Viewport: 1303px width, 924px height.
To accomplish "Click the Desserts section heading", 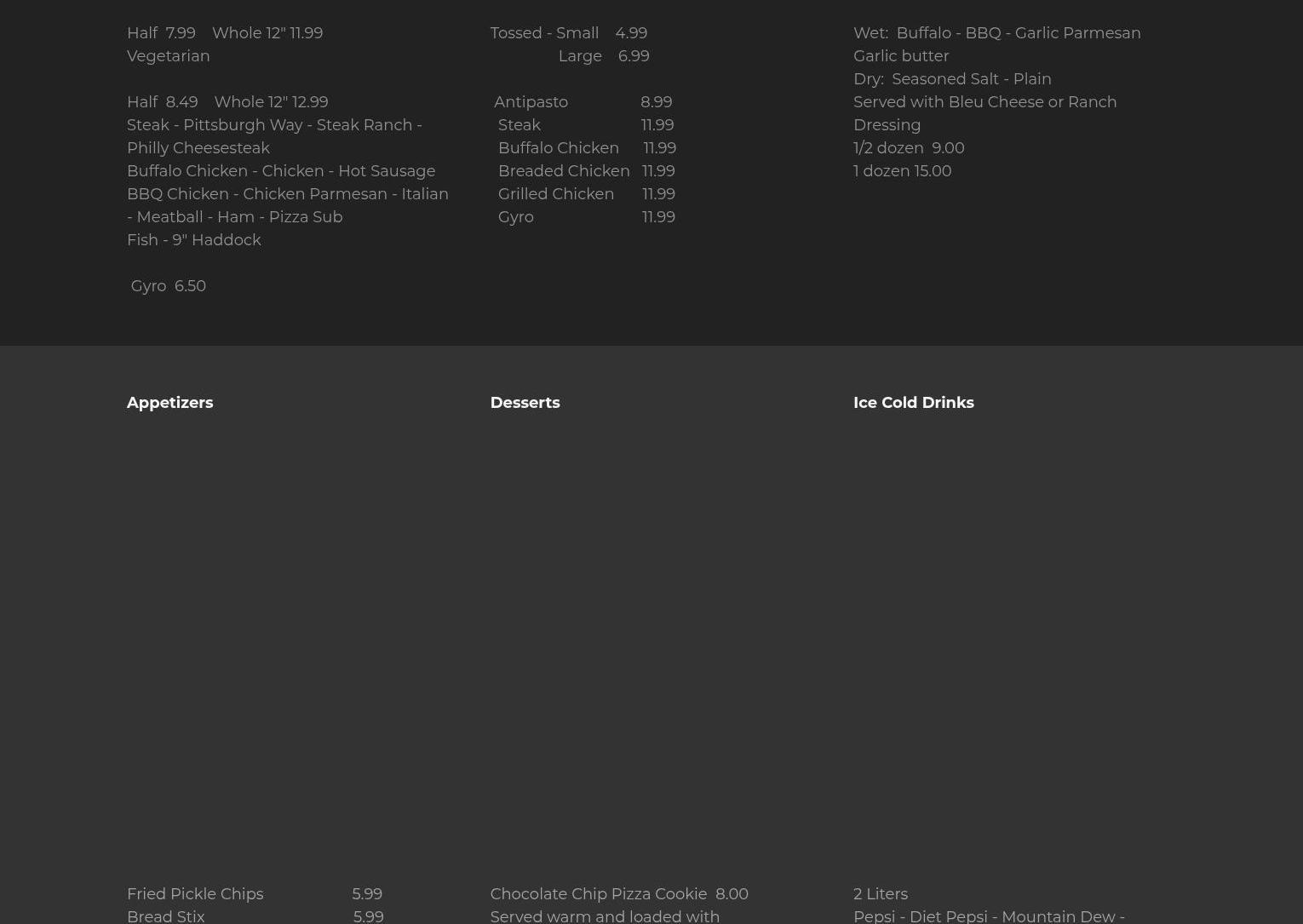I will (x=525, y=403).
